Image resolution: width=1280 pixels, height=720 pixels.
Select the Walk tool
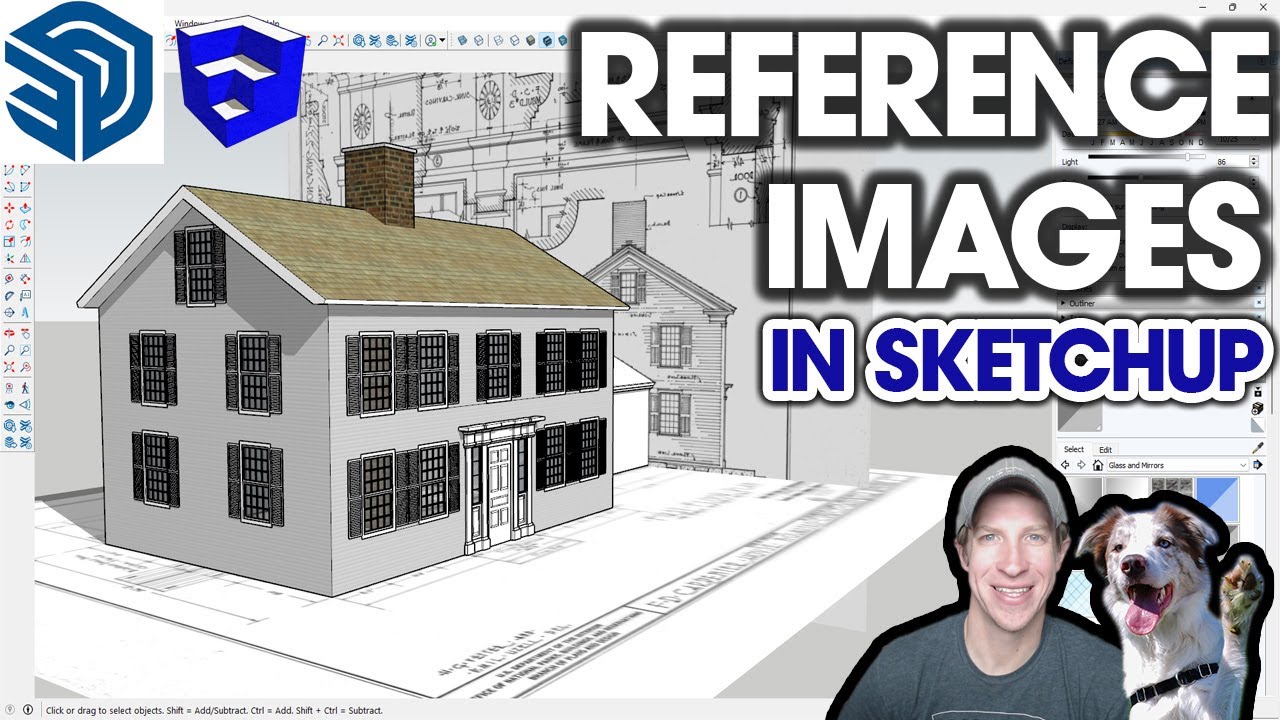[25, 388]
